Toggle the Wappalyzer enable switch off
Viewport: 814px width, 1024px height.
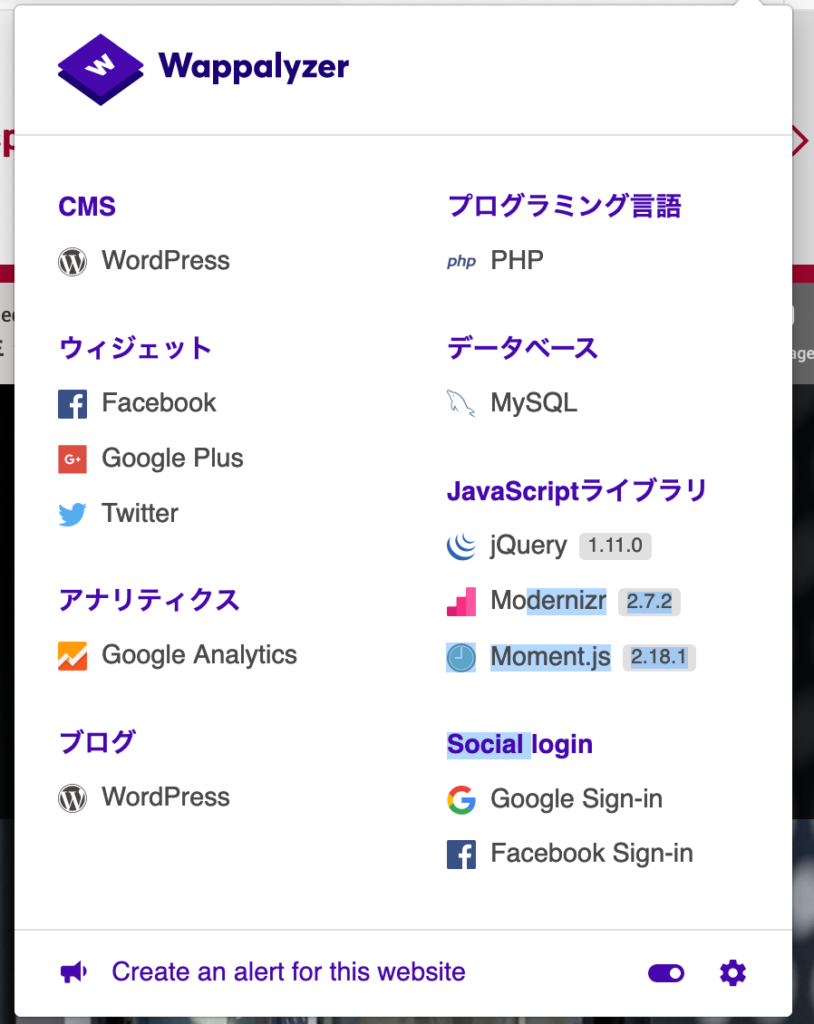tap(666, 974)
